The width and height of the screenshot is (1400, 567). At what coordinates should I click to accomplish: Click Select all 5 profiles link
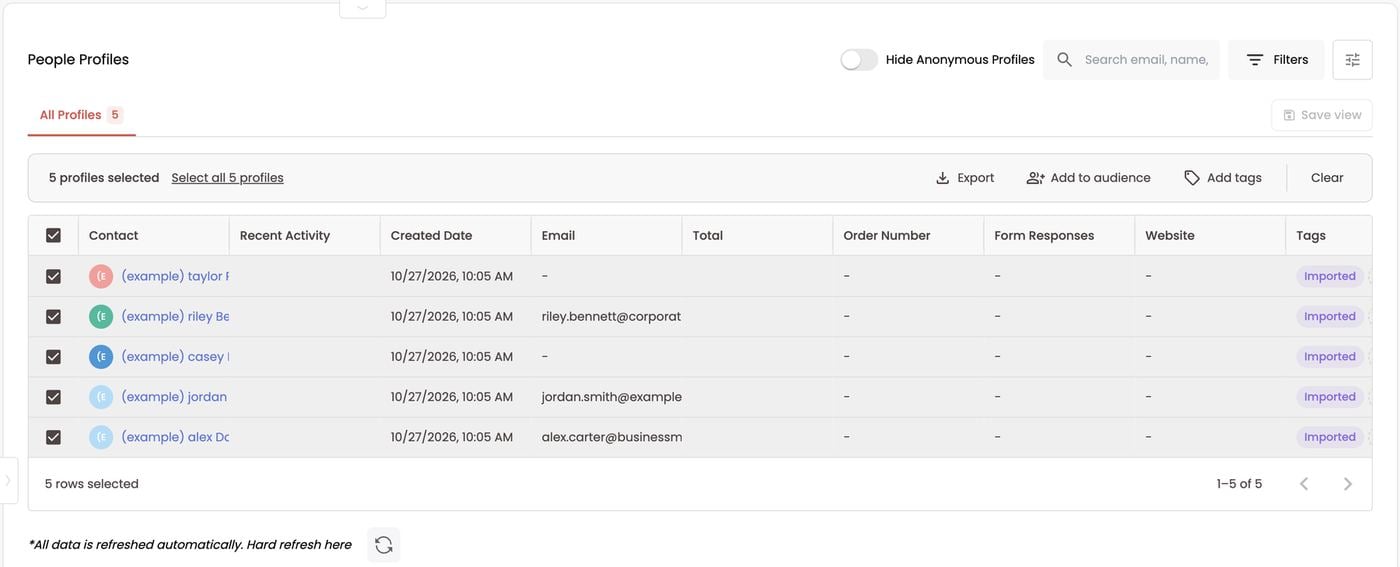coord(227,178)
